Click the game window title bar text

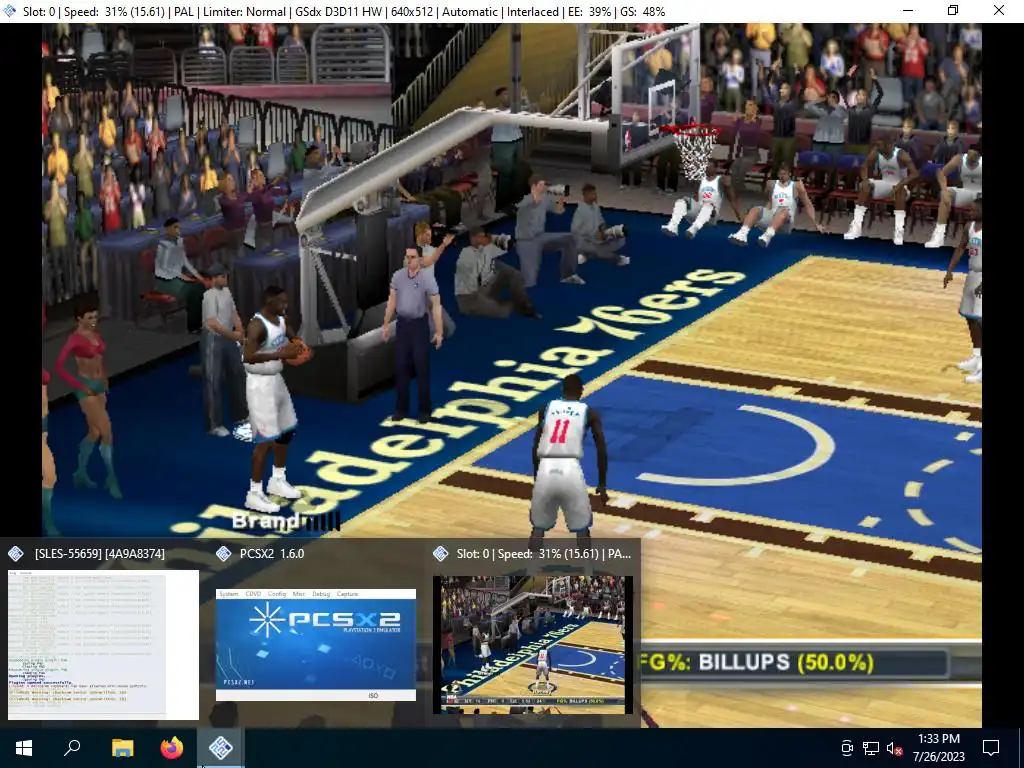pos(344,12)
